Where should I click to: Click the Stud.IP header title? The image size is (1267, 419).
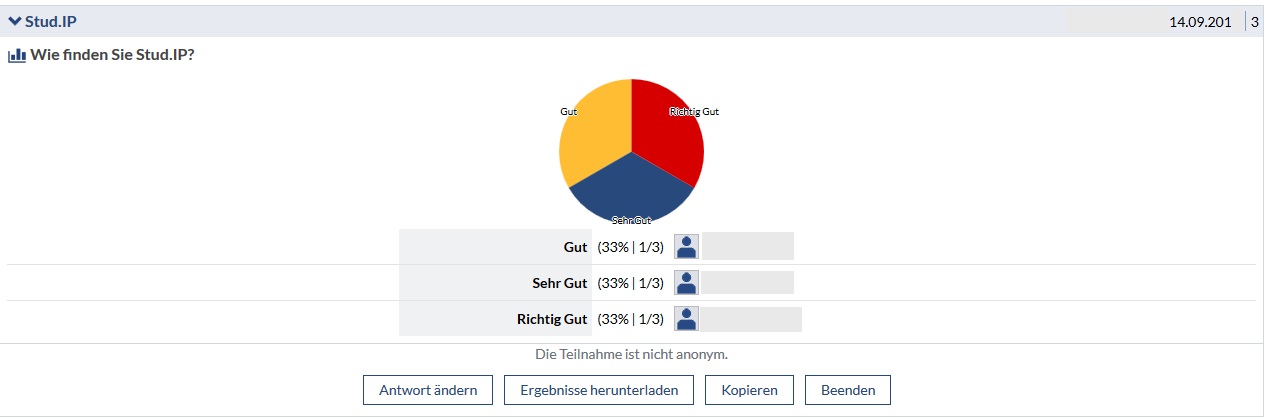click(x=50, y=21)
